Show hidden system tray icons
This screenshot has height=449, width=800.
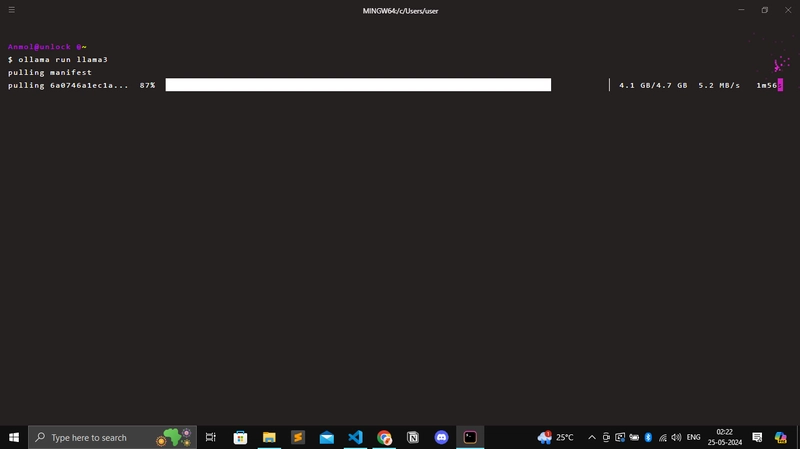coord(592,437)
